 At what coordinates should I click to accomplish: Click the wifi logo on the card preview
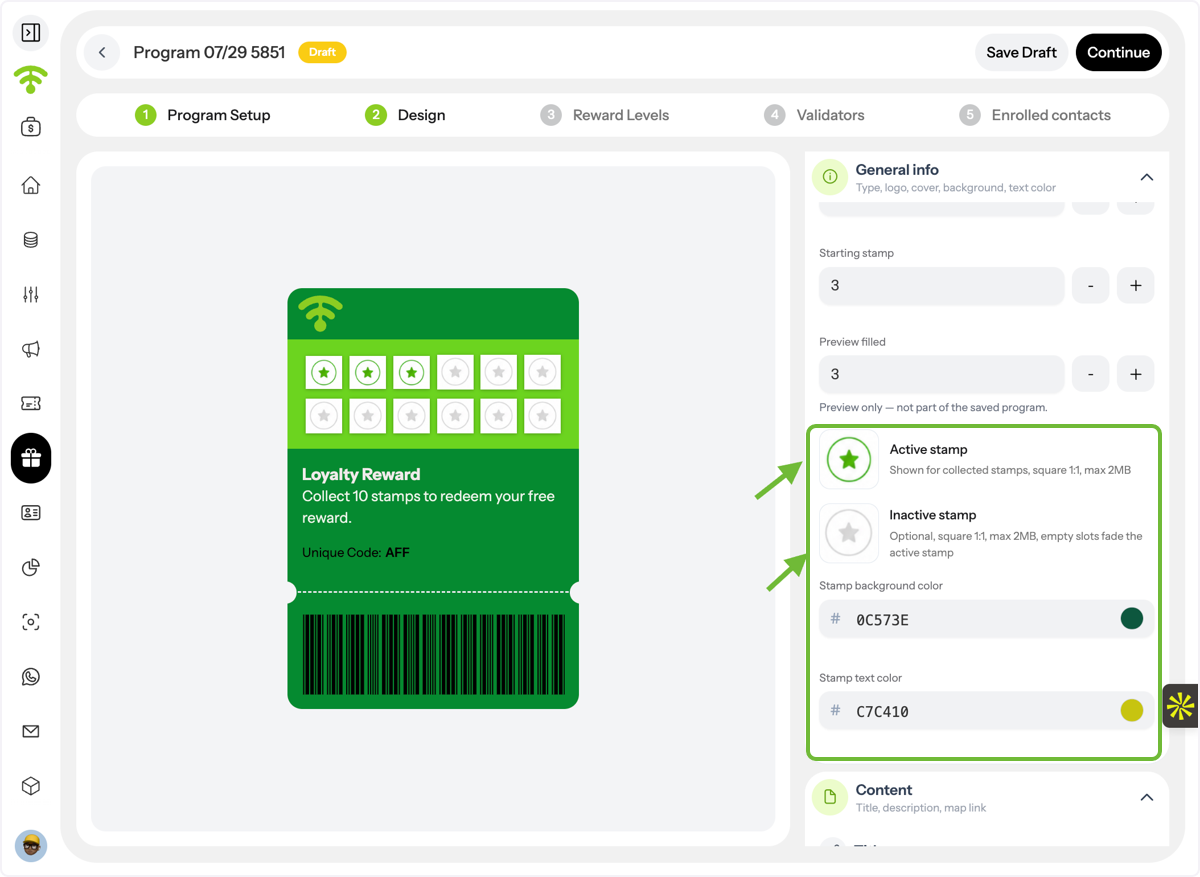pos(320,314)
